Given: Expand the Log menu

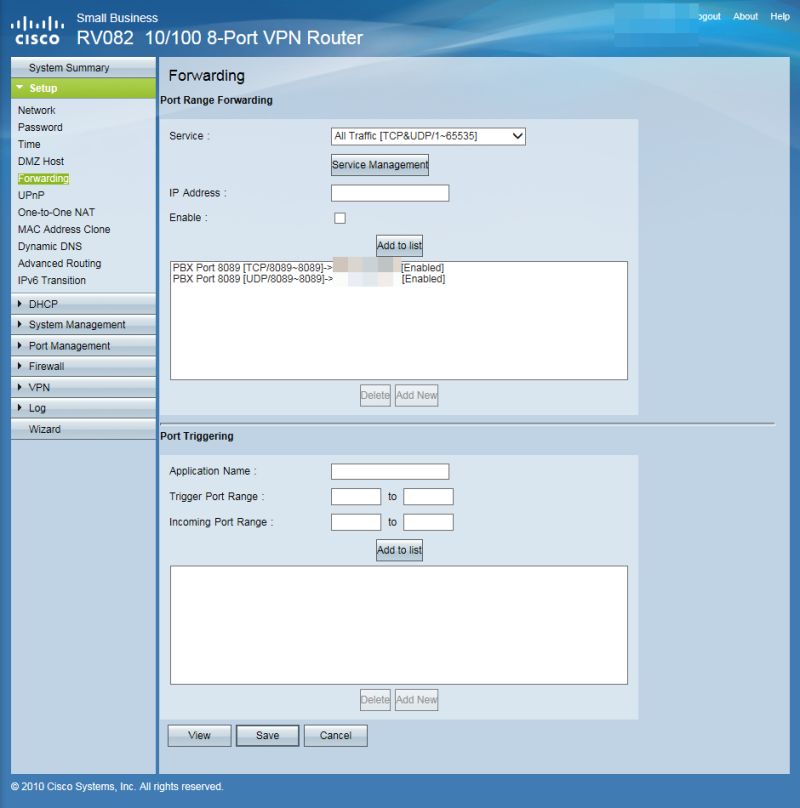Looking at the screenshot, I should pyautogui.click(x=83, y=408).
